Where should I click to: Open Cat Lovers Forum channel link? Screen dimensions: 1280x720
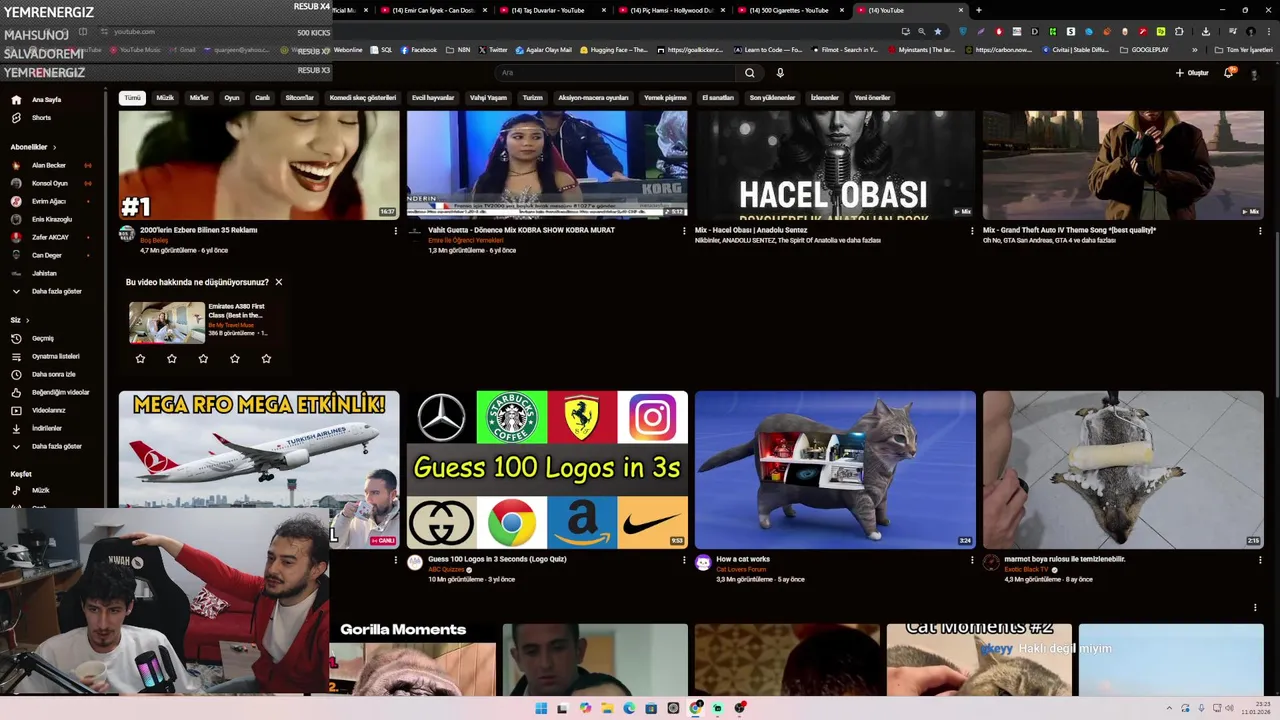741,570
